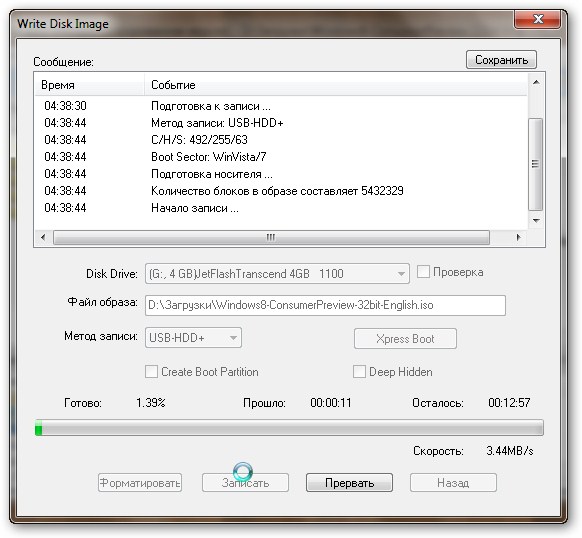
Task: Click the Форматировать button
Action: tap(140, 483)
